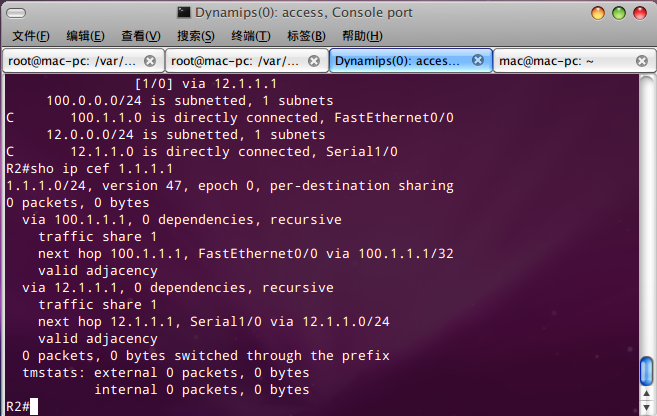The height and width of the screenshot is (416, 657).
Task: Click the R2# command prompt line
Action: 22,406
